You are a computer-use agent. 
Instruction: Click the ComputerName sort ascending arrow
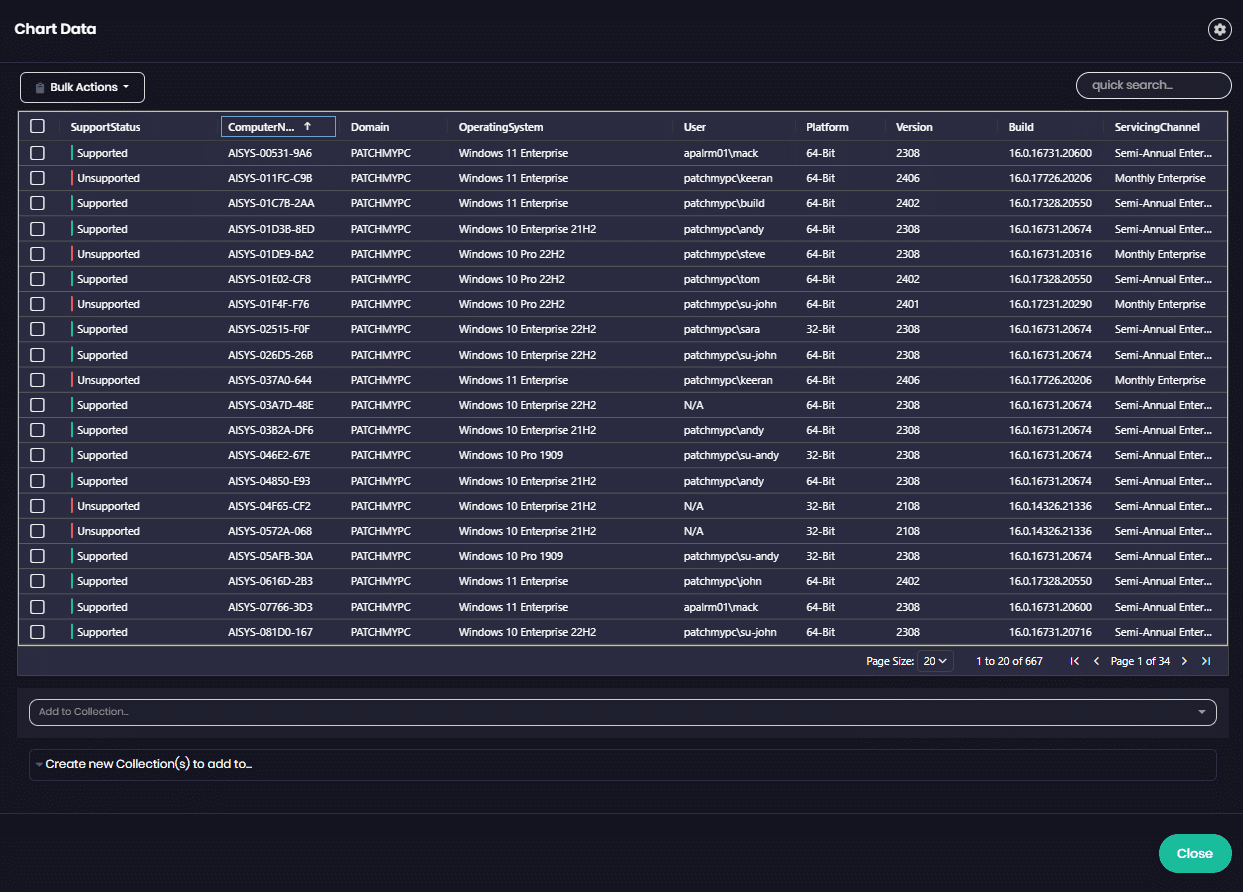click(307, 127)
